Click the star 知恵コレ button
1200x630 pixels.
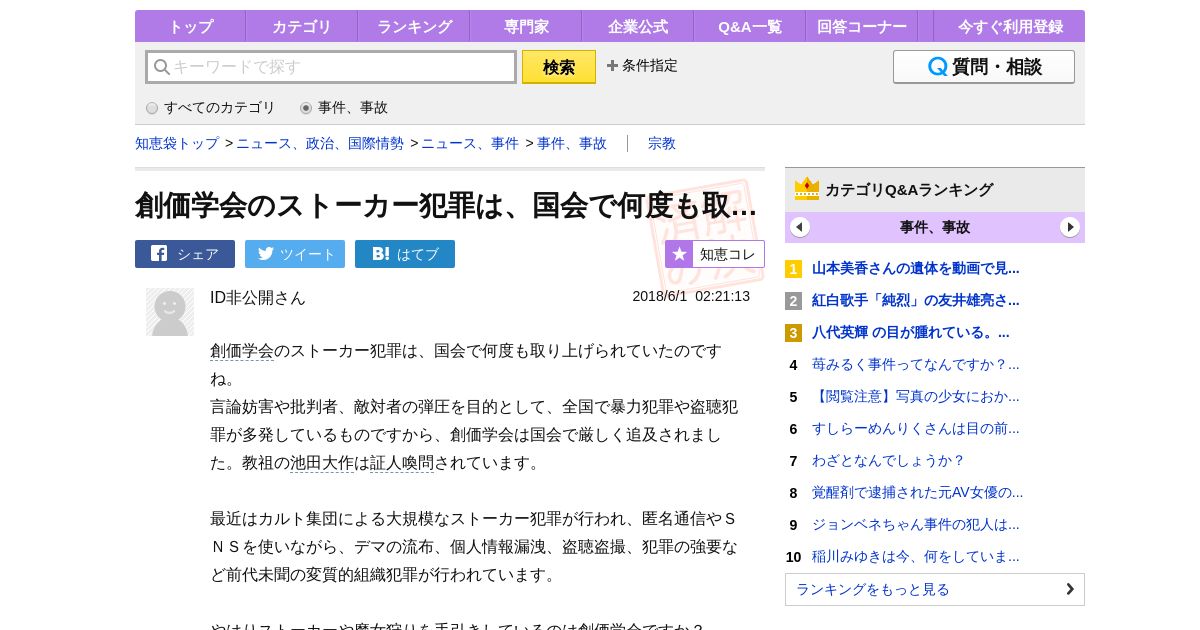[715, 254]
